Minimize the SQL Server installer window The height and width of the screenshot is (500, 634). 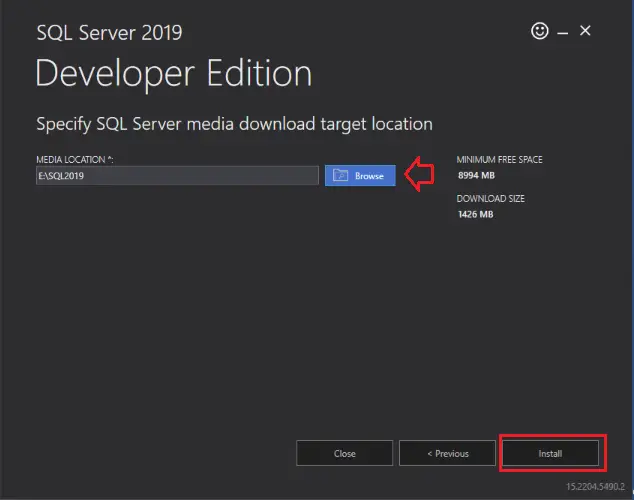click(x=562, y=32)
